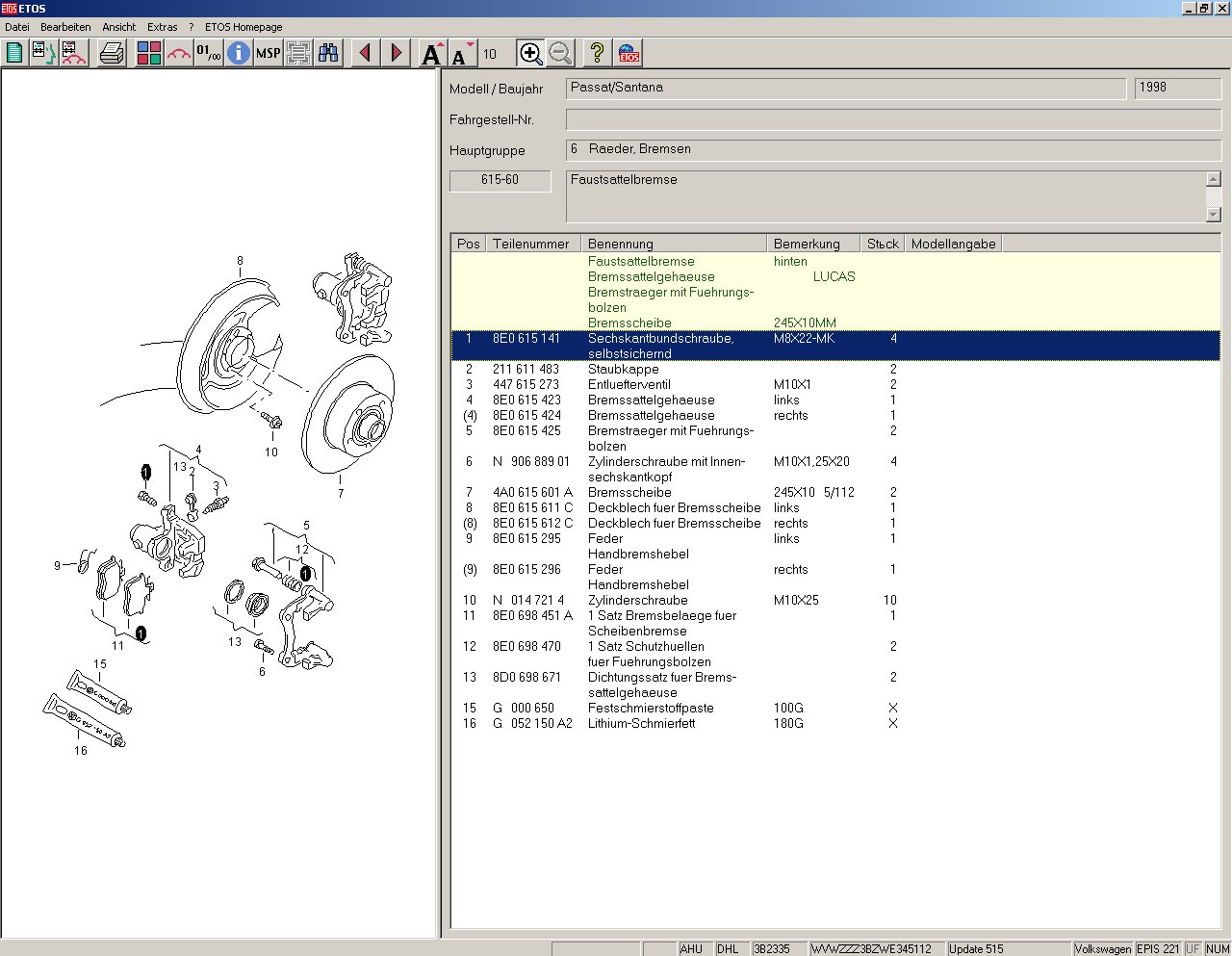Select part row 8E0 615 424 Bremssattelgehaeuse rechts
1232x956 pixels.
(x=835, y=415)
